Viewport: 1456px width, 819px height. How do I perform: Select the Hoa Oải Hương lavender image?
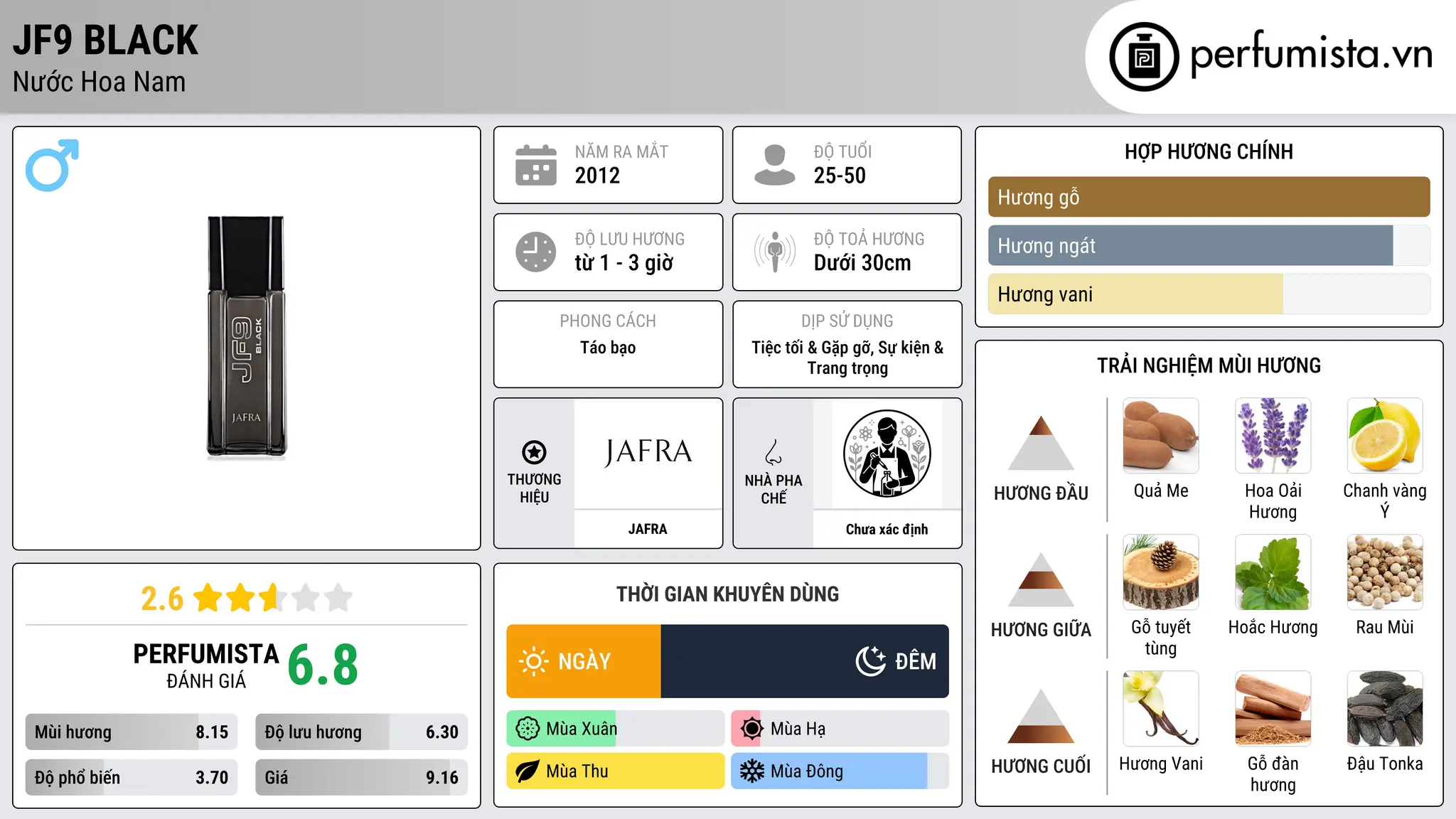(1273, 436)
